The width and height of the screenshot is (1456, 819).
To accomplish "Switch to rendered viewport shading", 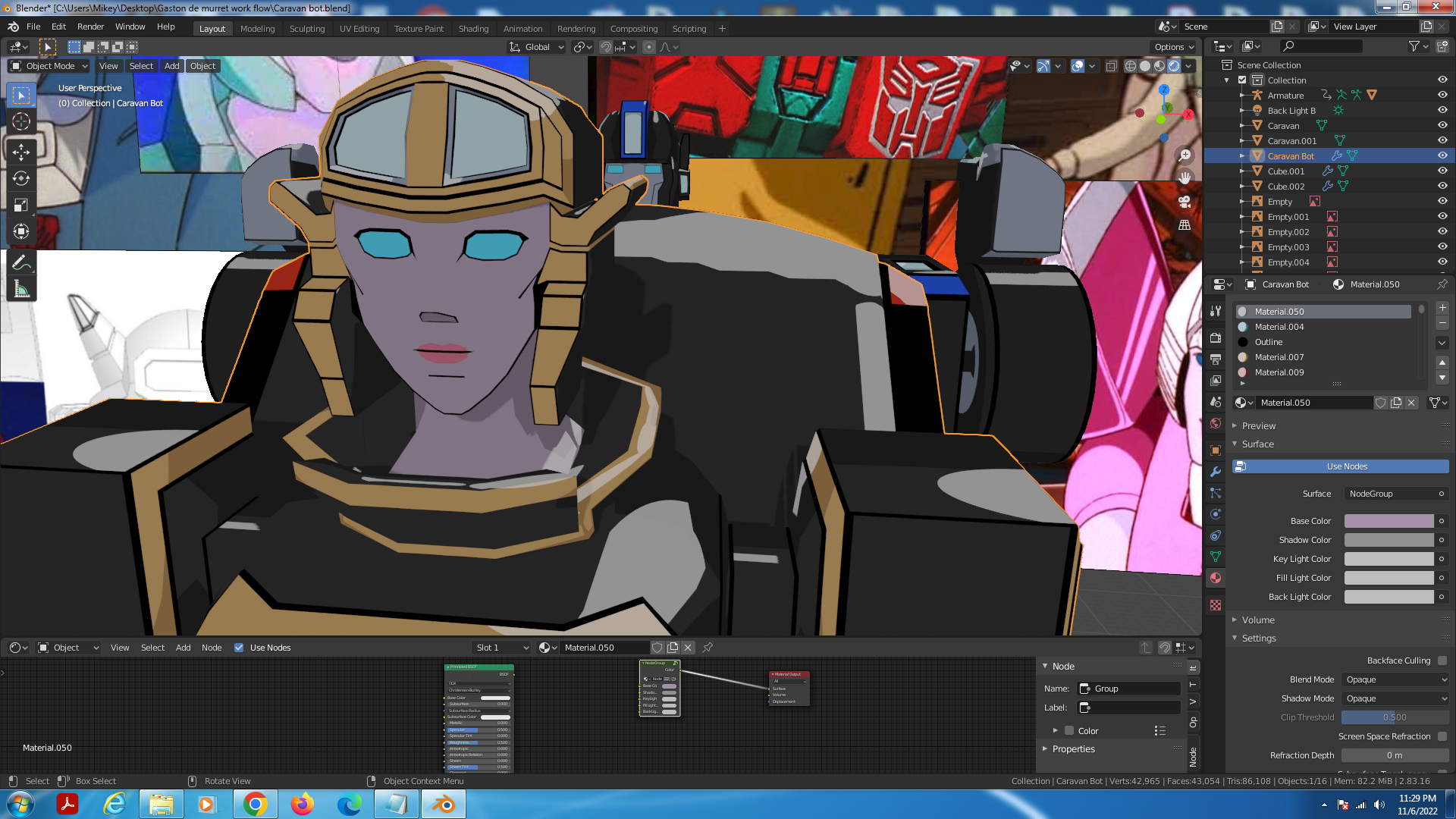I will pyautogui.click(x=1174, y=66).
